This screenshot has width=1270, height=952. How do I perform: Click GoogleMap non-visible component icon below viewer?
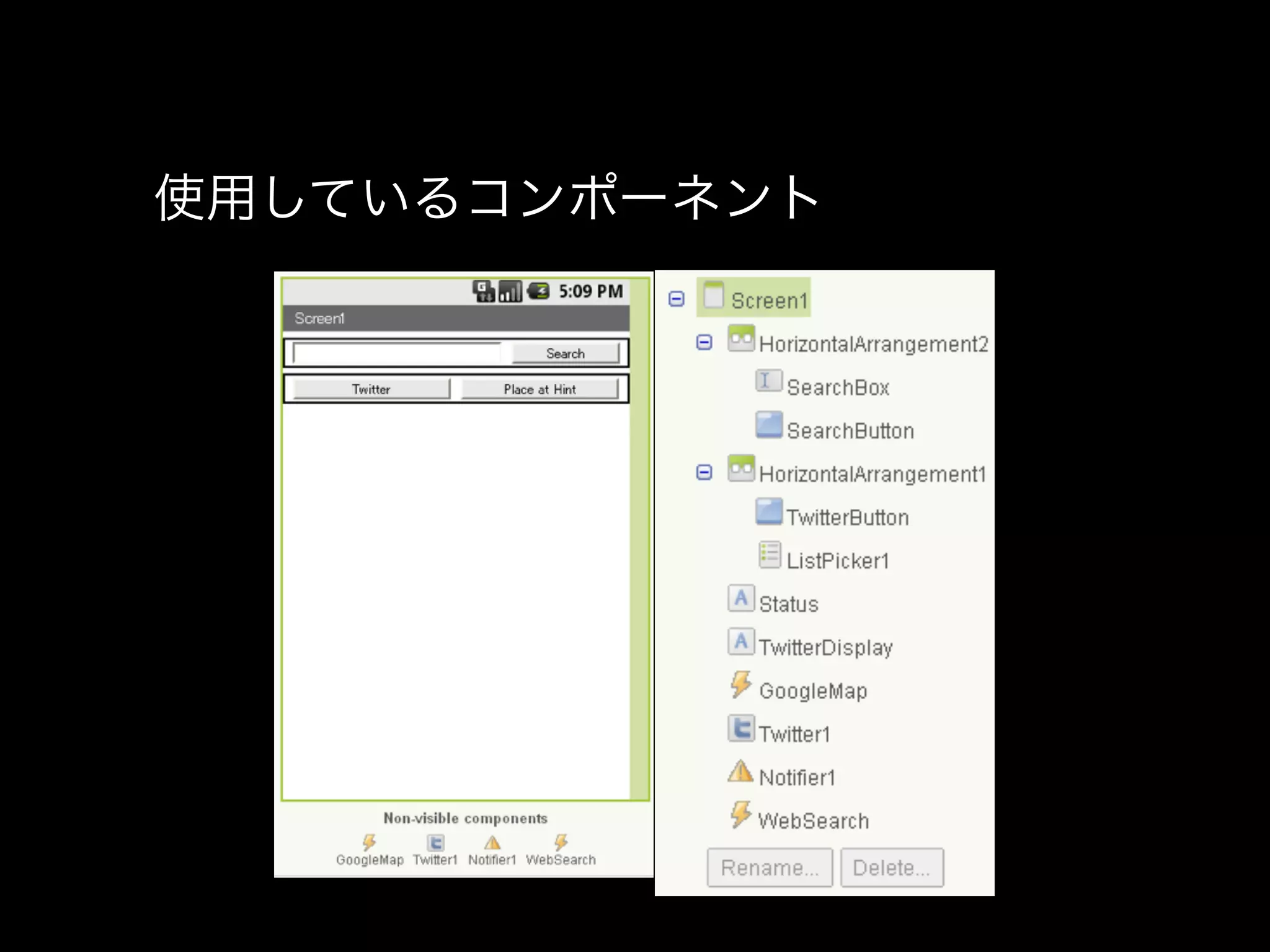click(370, 842)
